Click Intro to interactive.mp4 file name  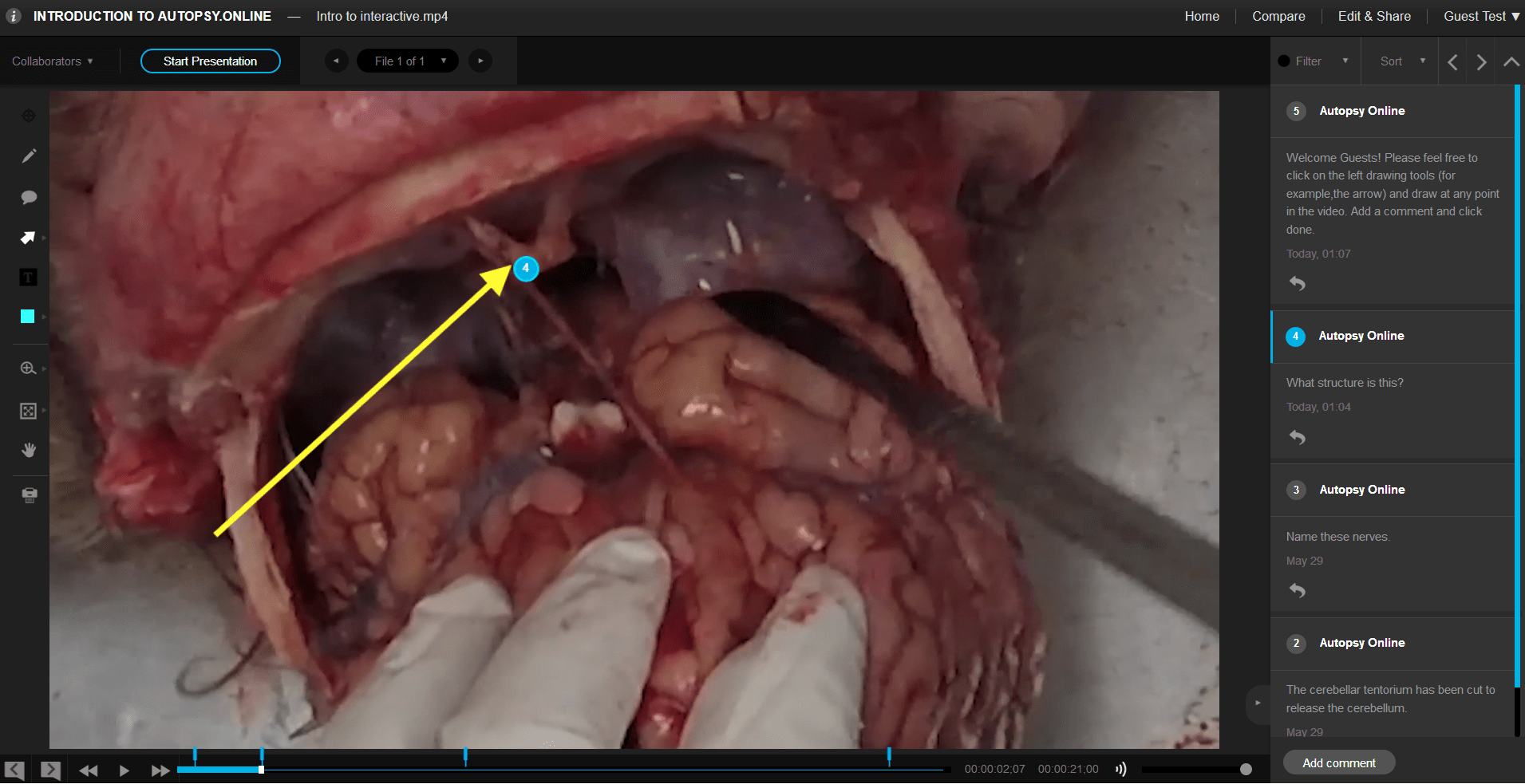(x=382, y=16)
